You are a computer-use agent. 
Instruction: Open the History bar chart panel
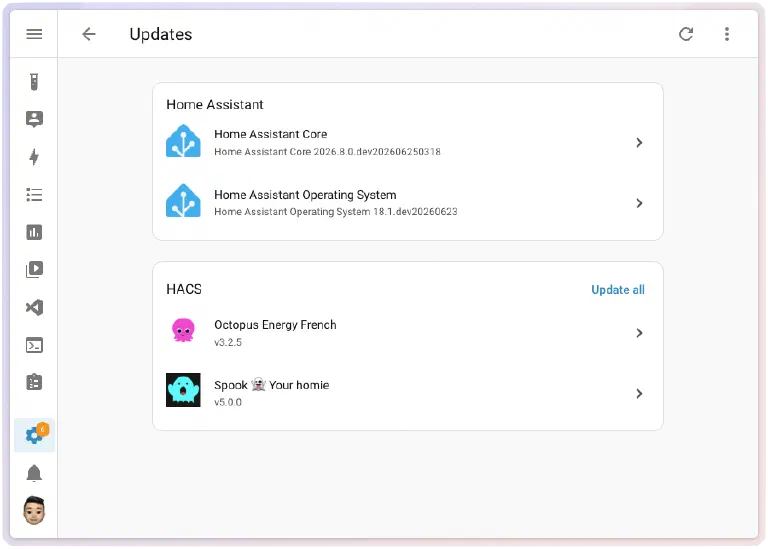click(x=34, y=232)
